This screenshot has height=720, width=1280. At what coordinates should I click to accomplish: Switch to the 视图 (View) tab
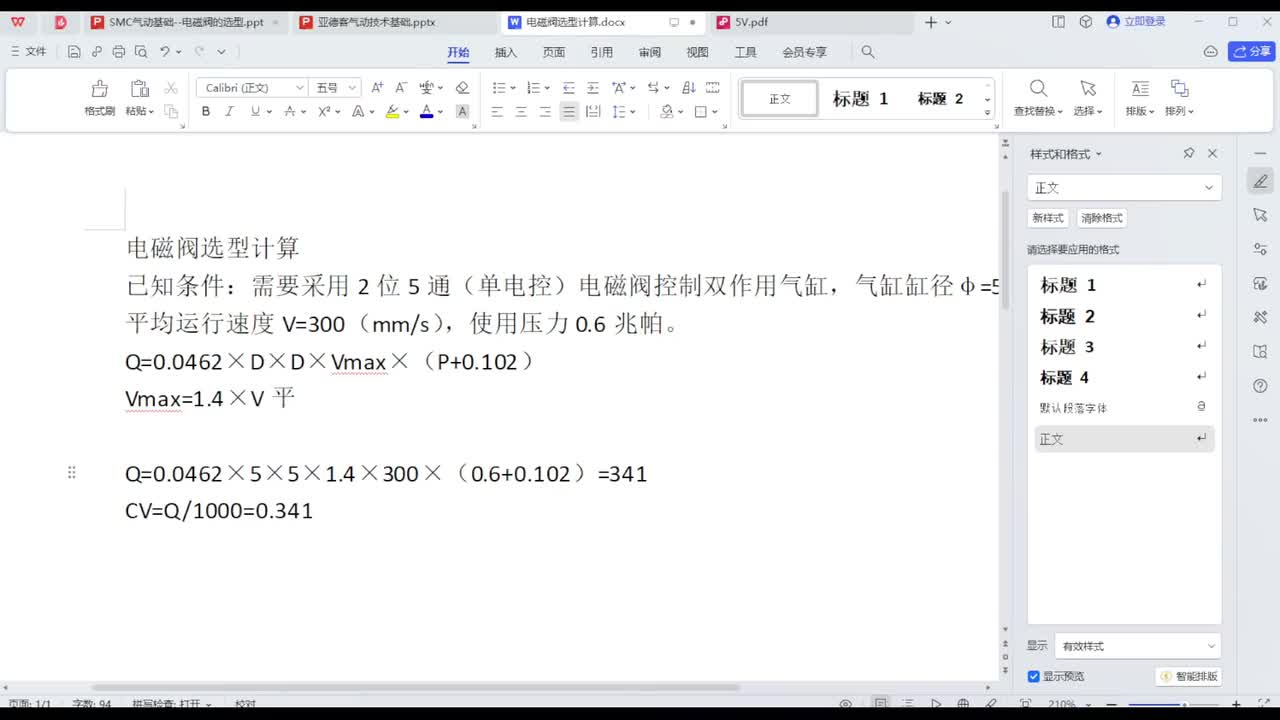698,52
